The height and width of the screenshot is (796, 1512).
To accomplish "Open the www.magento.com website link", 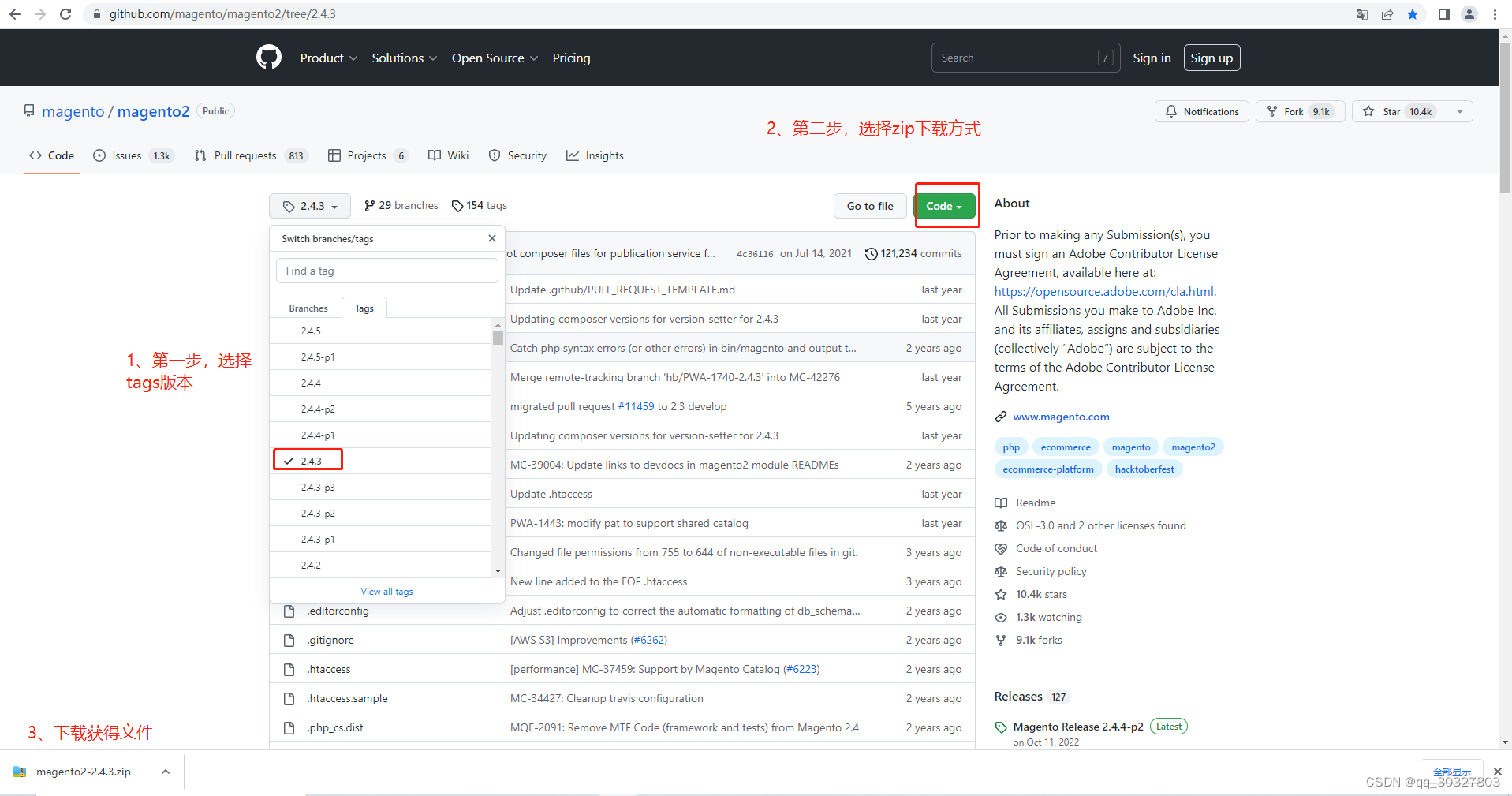I will (x=1061, y=417).
